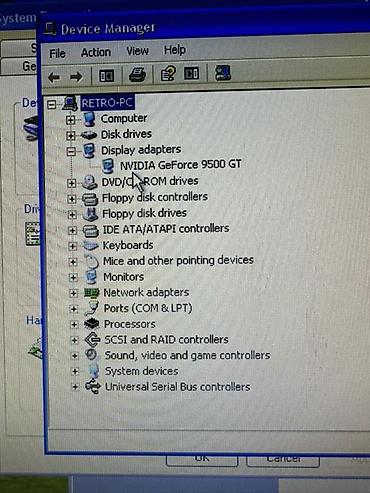Select the System devices label

coord(142,371)
